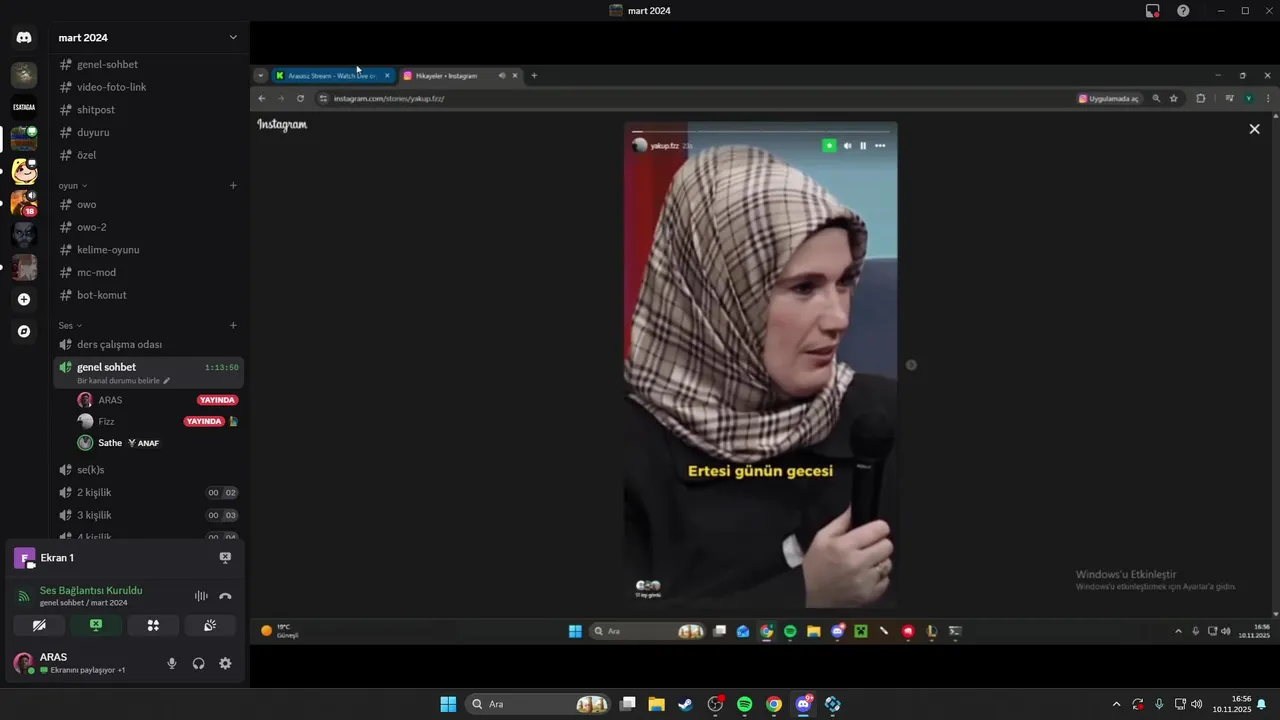Open user settings gear
The height and width of the screenshot is (720, 1280).
[225, 663]
